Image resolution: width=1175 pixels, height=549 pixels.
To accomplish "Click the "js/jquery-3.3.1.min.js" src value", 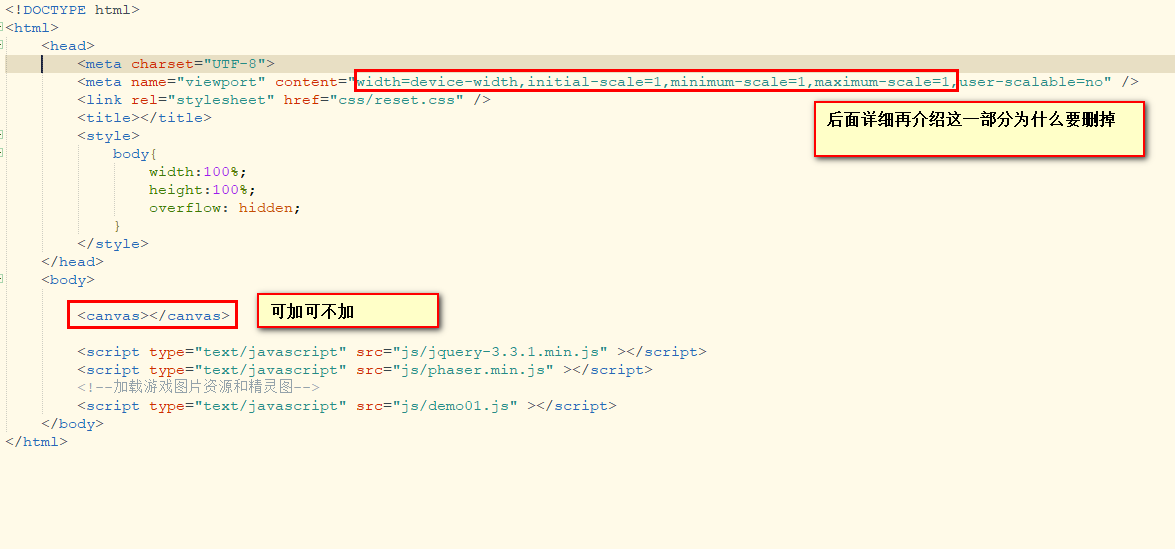I will coord(500,352).
